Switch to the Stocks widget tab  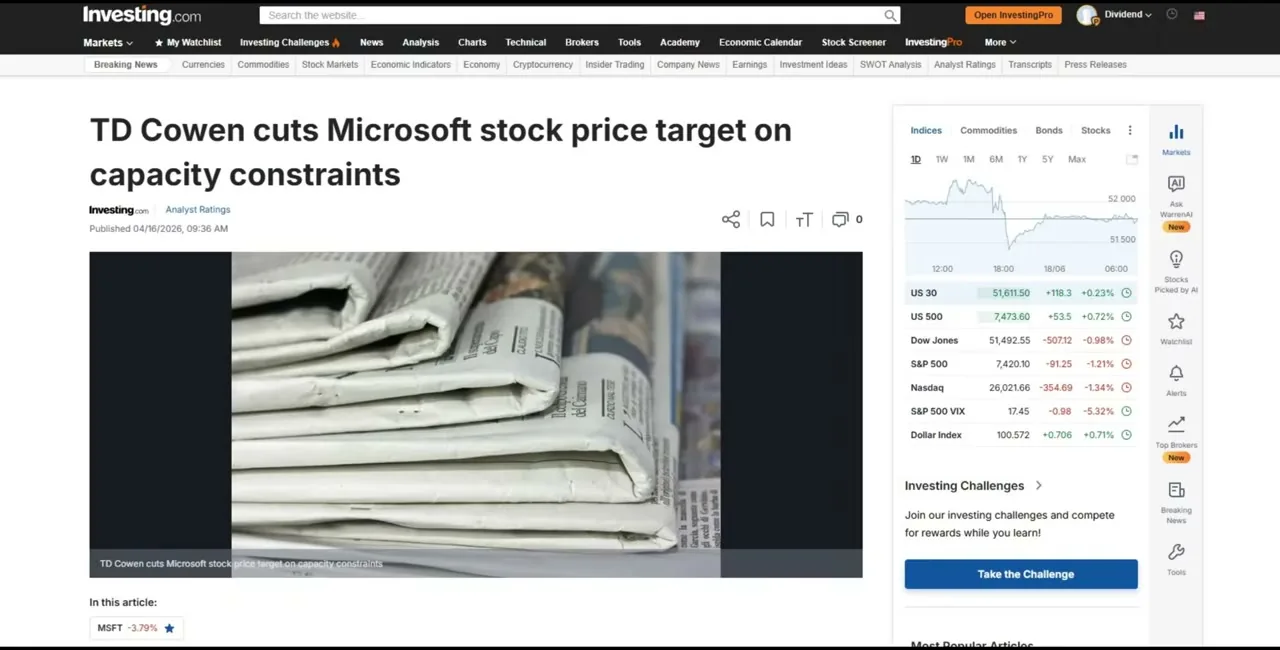(x=1096, y=130)
